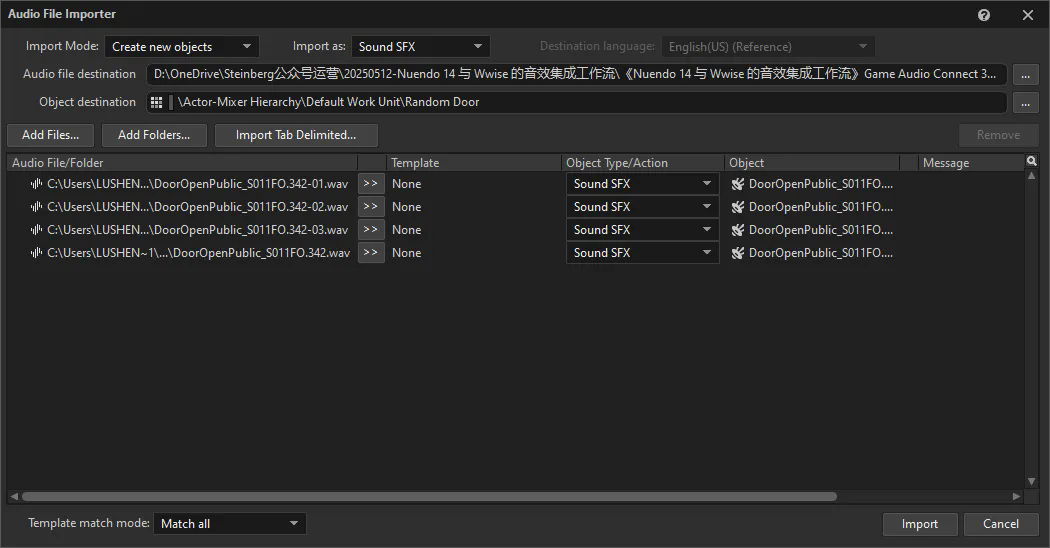1050x548 pixels.
Task: Open Sound SFX dropdown for S011FO.342.wav
Action: (643, 253)
